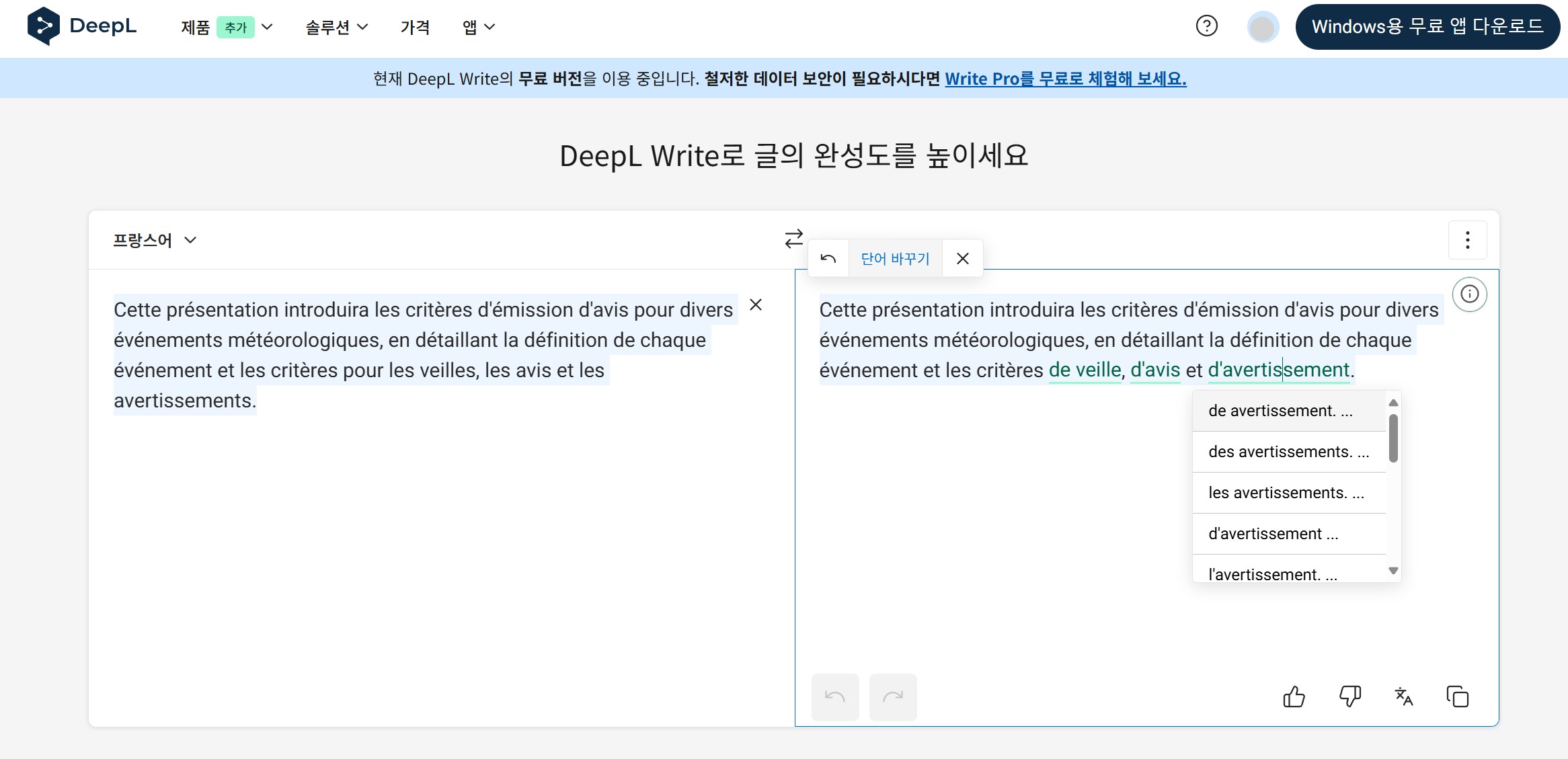Show the info circle icon in result panel
Viewport: 1568px width, 759px height.
pyautogui.click(x=1469, y=294)
